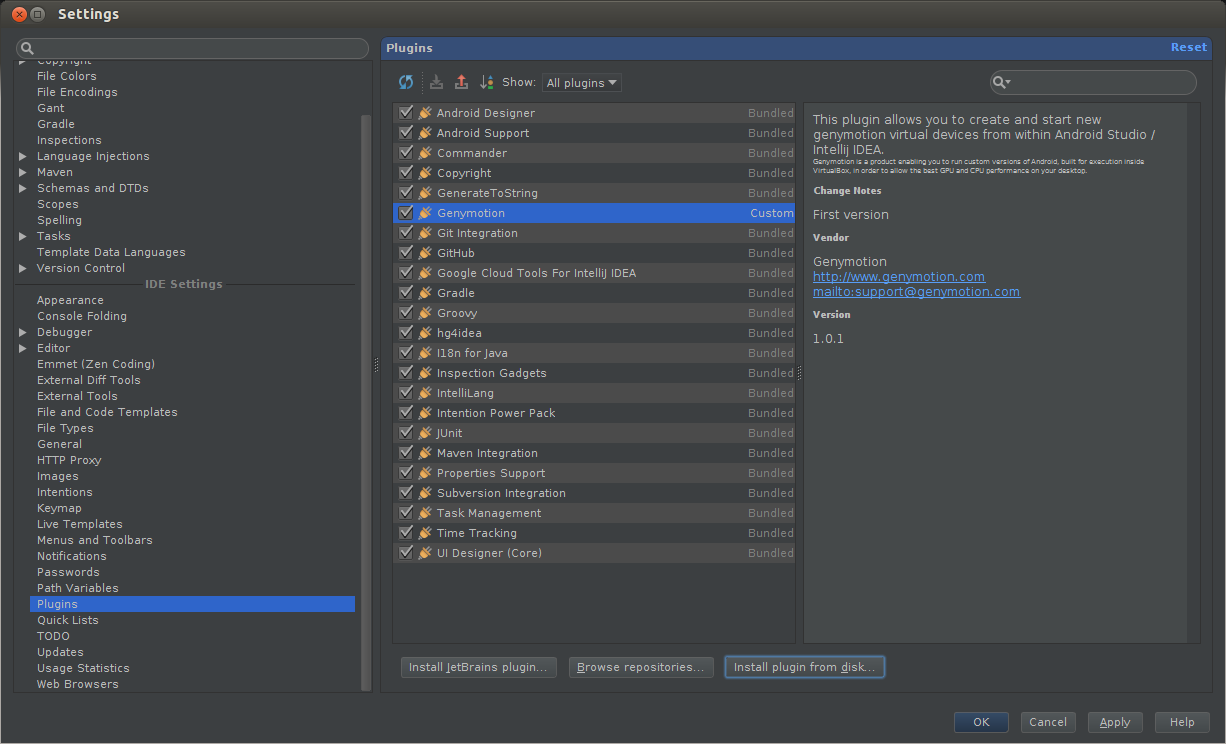Expand the Debugger settings node
The height and width of the screenshot is (744, 1226).
click(x=23, y=332)
